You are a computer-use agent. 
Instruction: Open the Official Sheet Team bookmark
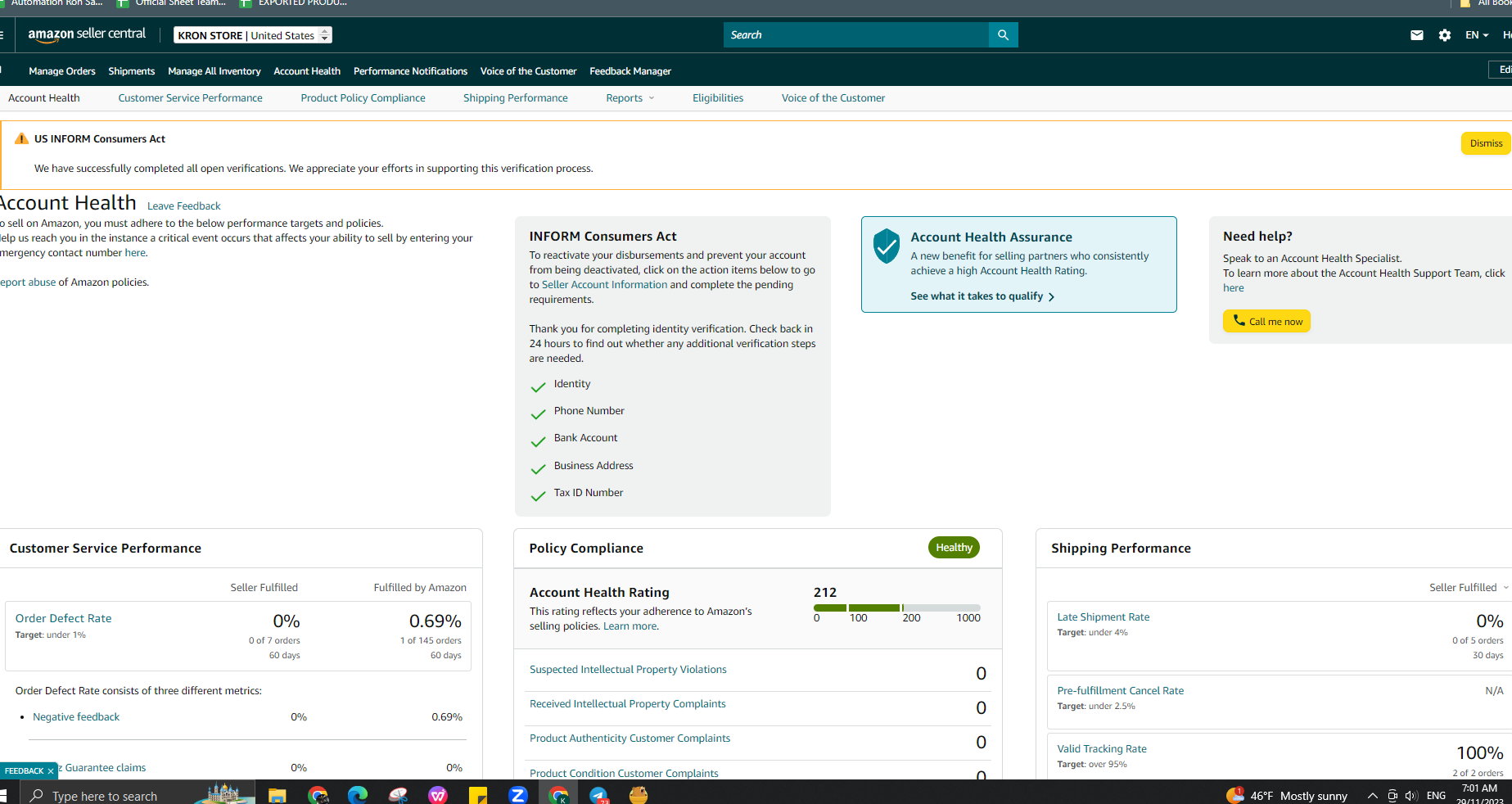(171, 3)
